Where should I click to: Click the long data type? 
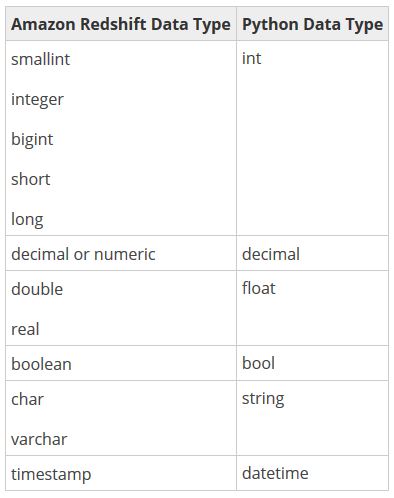[27, 219]
